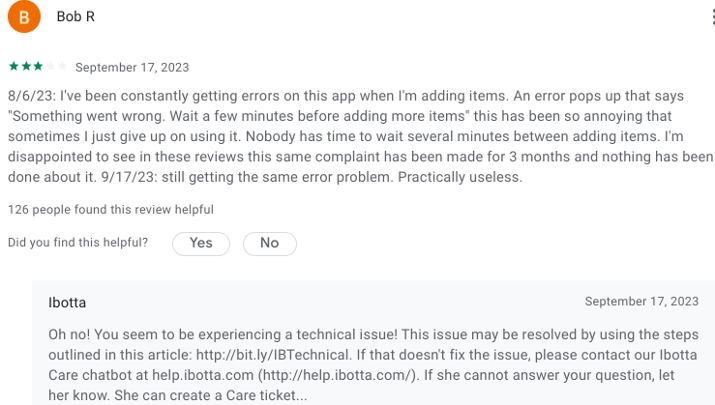Image resolution: width=715 pixels, height=405 pixels.
Task: Click the Ibotta developer name in reply
Action: pos(67,303)
